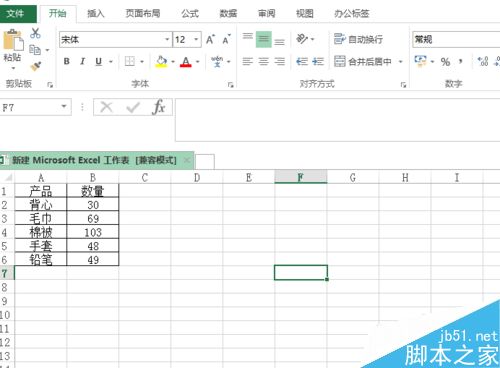Open the underline style dropdown arrow
500x368 pixels.
111,62
